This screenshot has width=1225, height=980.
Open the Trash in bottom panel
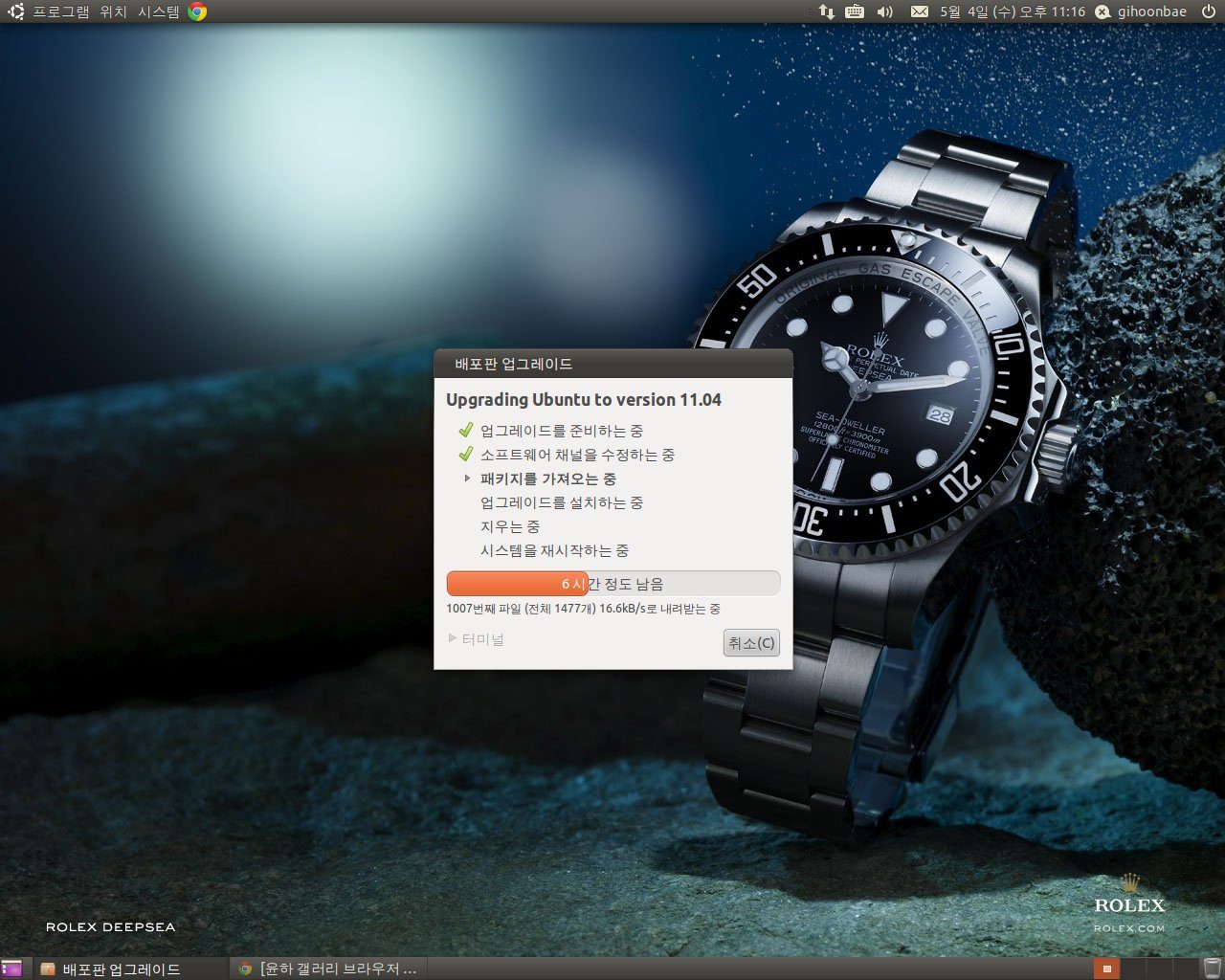coord(1213,969)
